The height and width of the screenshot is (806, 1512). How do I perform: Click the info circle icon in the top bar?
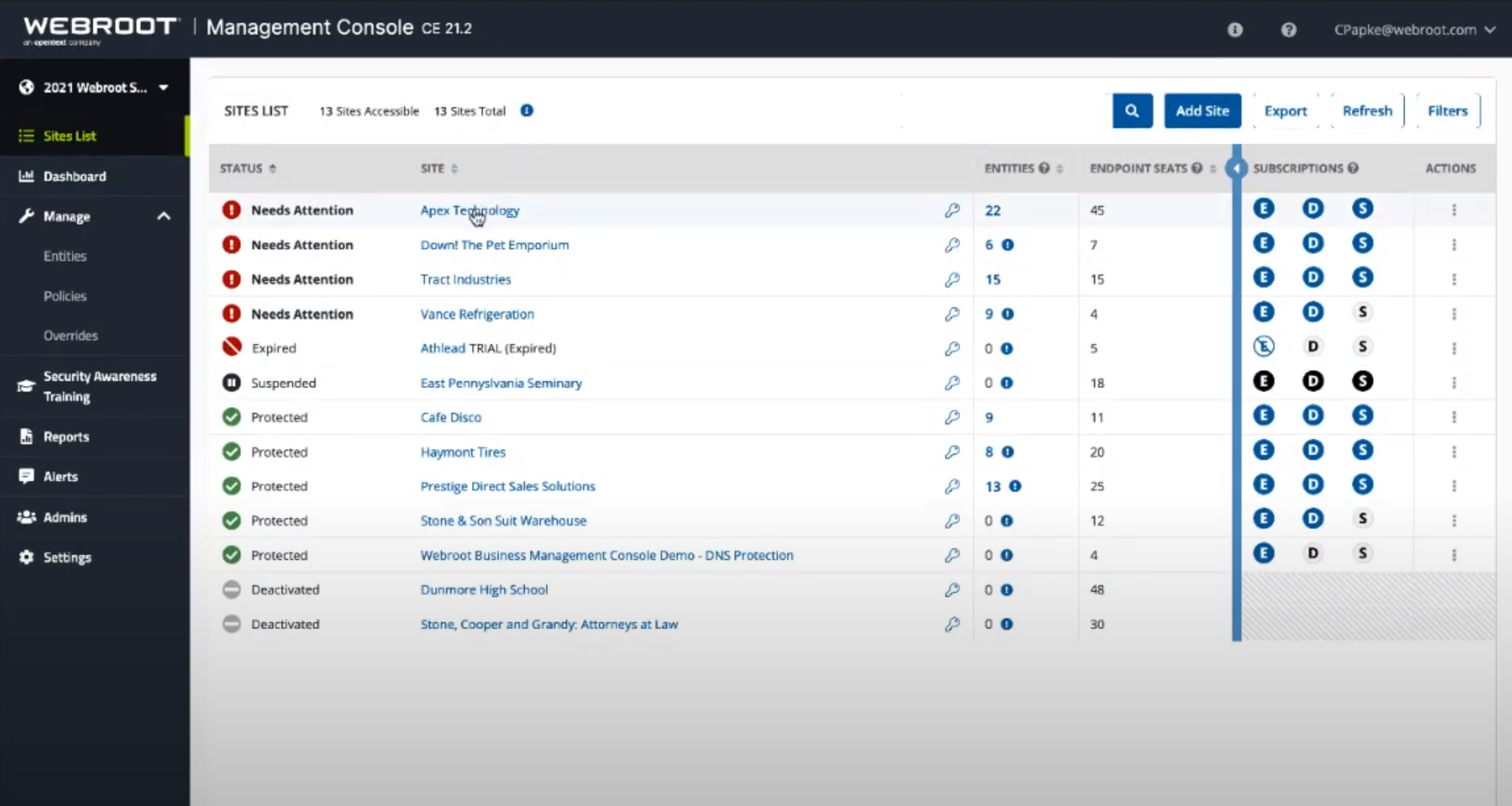(x=1235, y=29)
